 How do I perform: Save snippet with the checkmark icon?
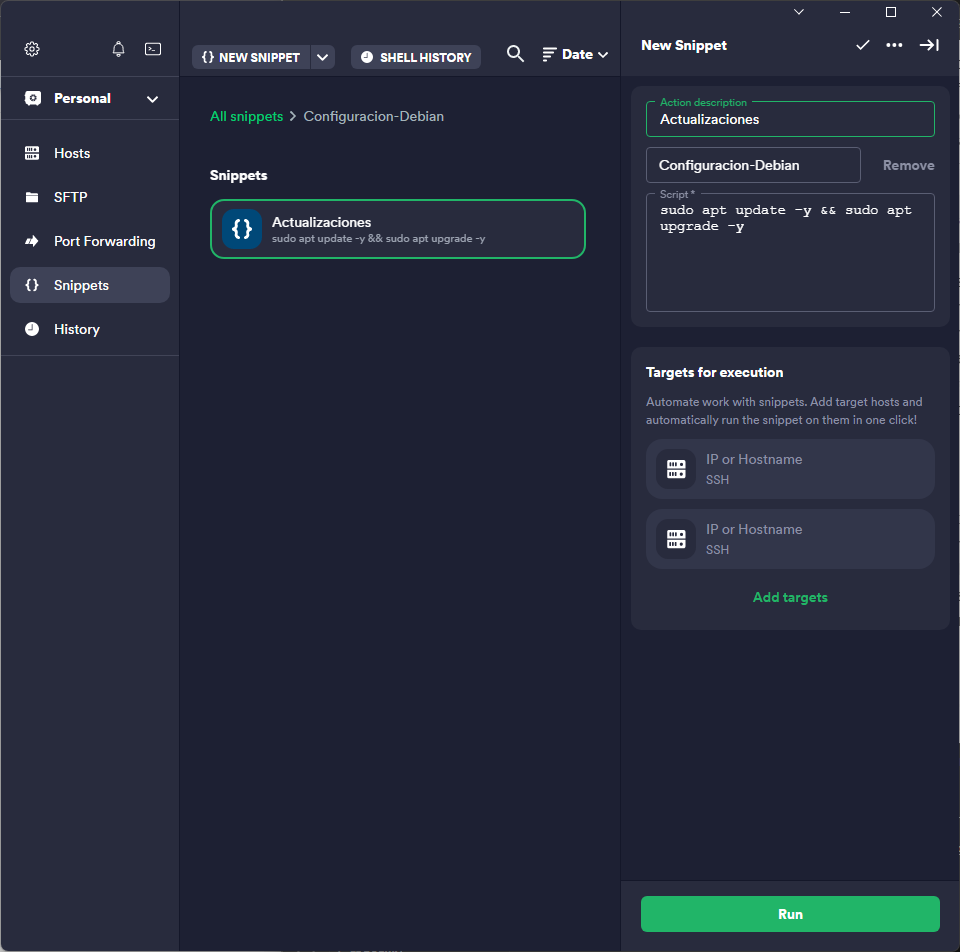[863, 45]
